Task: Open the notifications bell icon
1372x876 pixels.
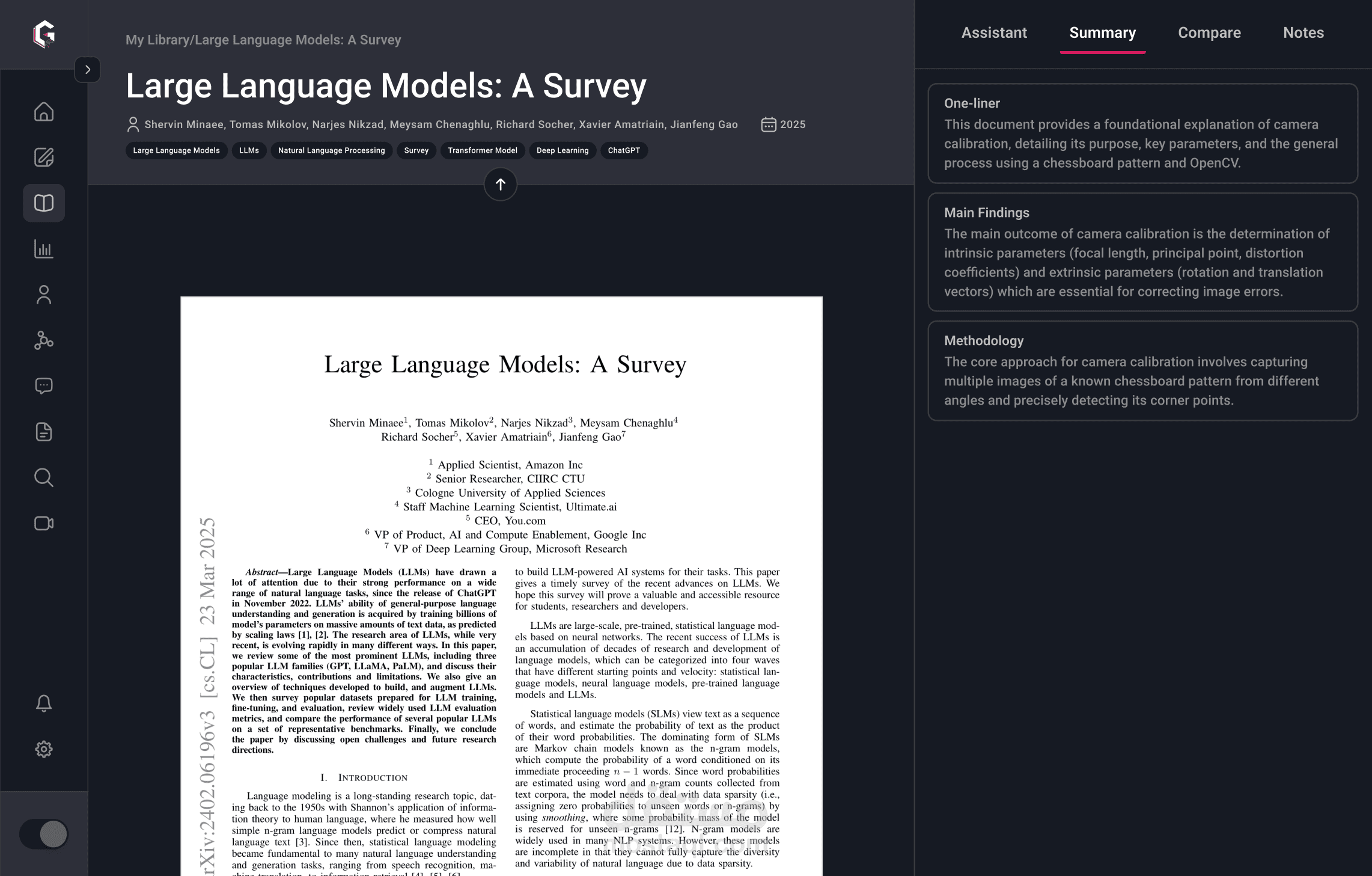Action: (44, 703)
